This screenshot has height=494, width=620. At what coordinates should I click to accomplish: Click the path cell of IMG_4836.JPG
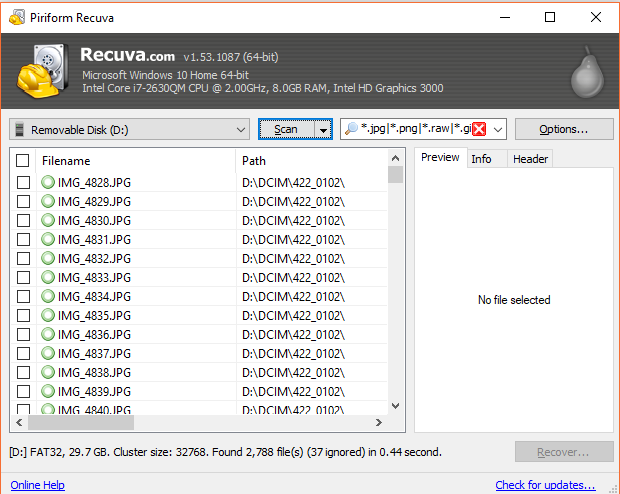312,335
